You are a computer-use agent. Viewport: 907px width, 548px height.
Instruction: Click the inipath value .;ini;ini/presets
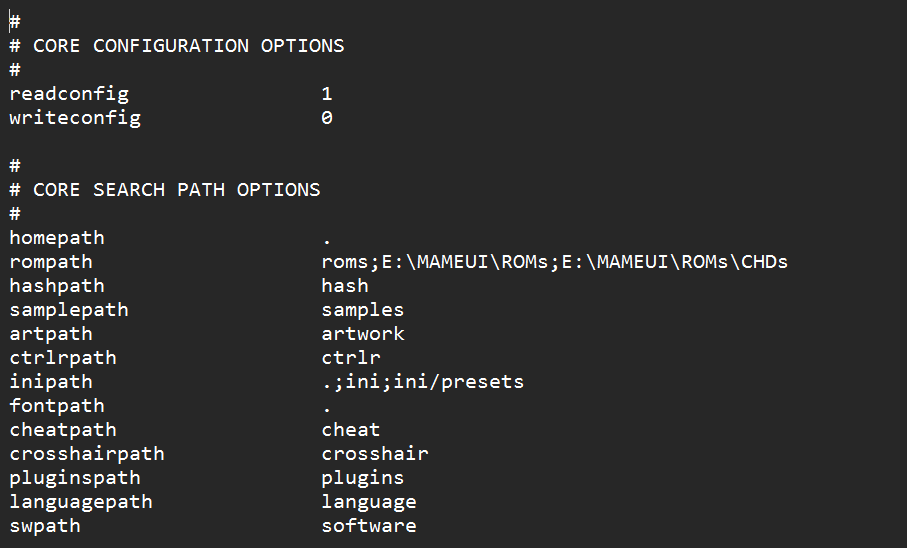[423, 382]
